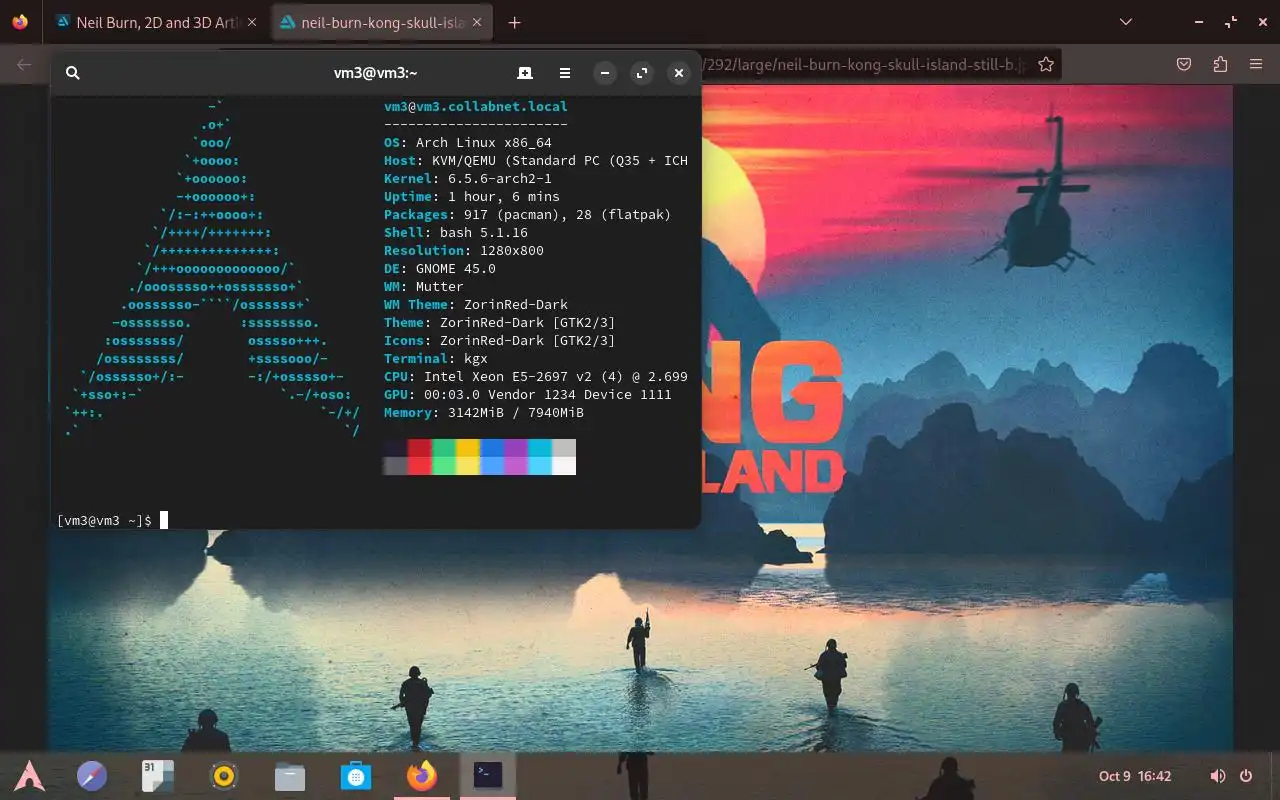
Task: Click the terminal title vm3@vm3:~
Action: 375,73
